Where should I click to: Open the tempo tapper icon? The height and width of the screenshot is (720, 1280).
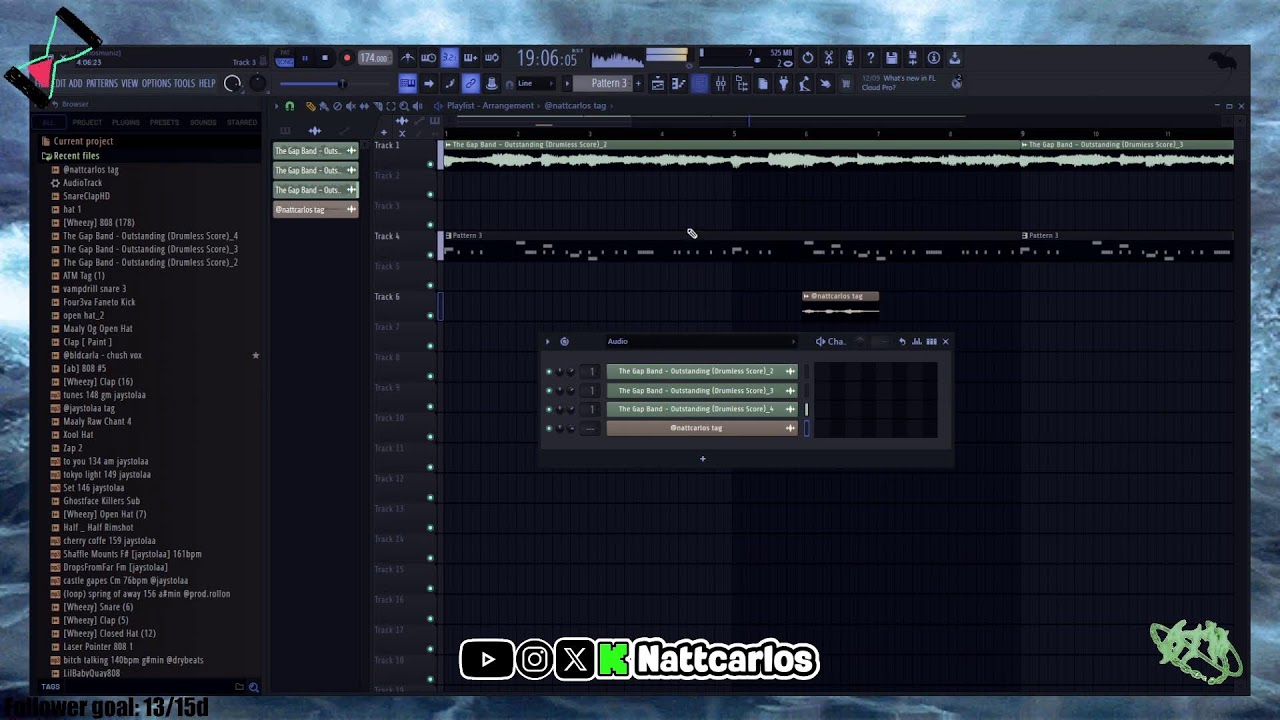804,84
